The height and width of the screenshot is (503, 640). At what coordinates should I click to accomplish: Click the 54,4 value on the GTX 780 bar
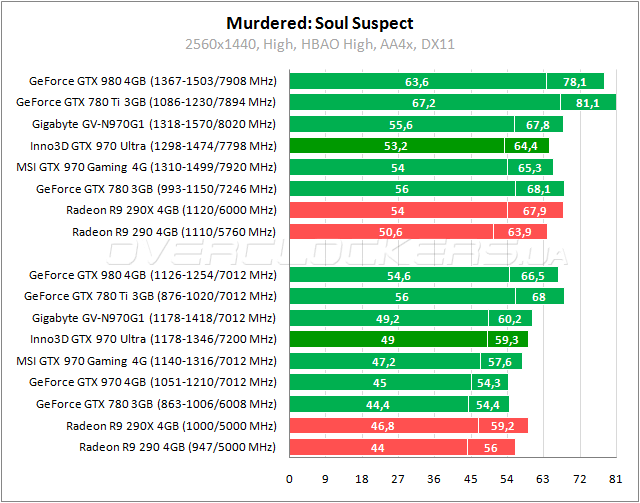click(488, 405)
